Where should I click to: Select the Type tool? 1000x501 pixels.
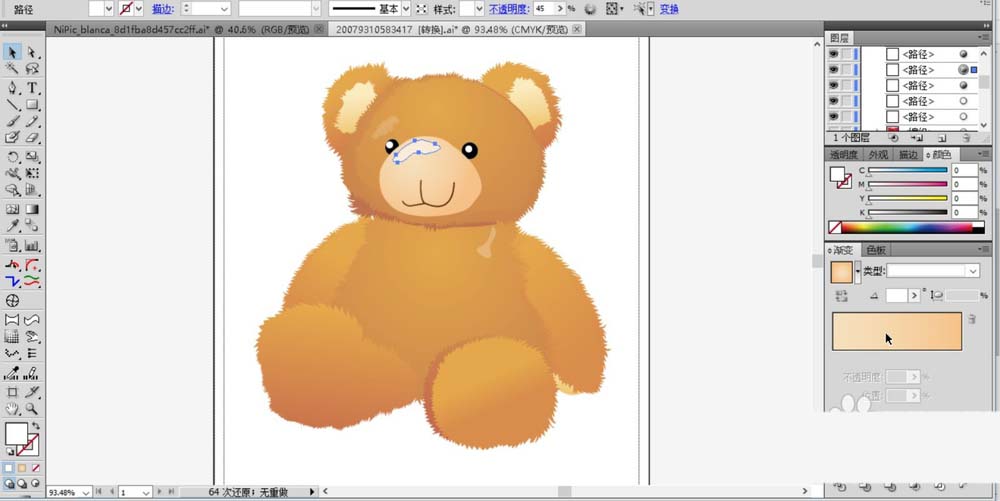32,88
